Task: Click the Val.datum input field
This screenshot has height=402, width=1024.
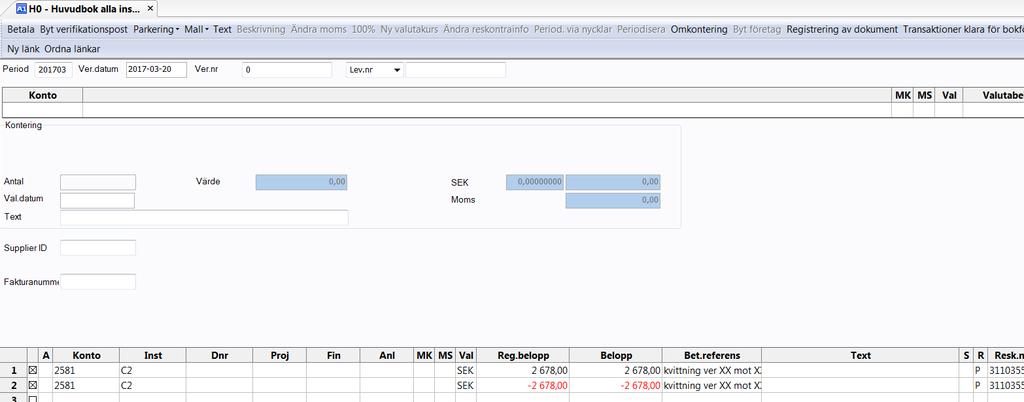Action: point(97,200)
